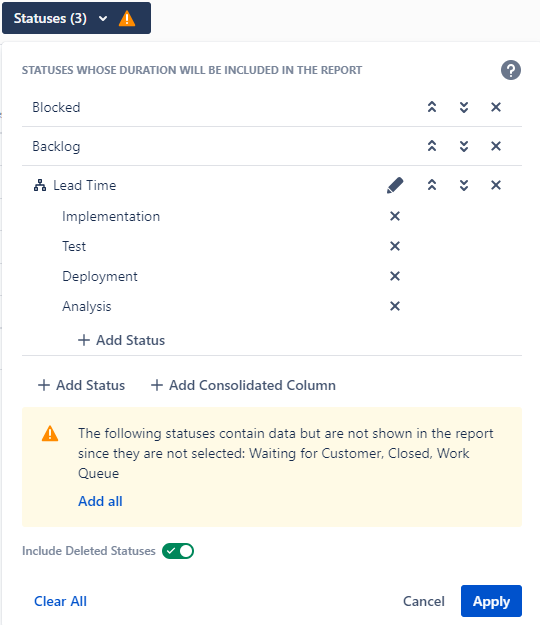This screenshot has width=540, height=625.
Task: Move Lead Time column up
Action: [x=432, y=185]
